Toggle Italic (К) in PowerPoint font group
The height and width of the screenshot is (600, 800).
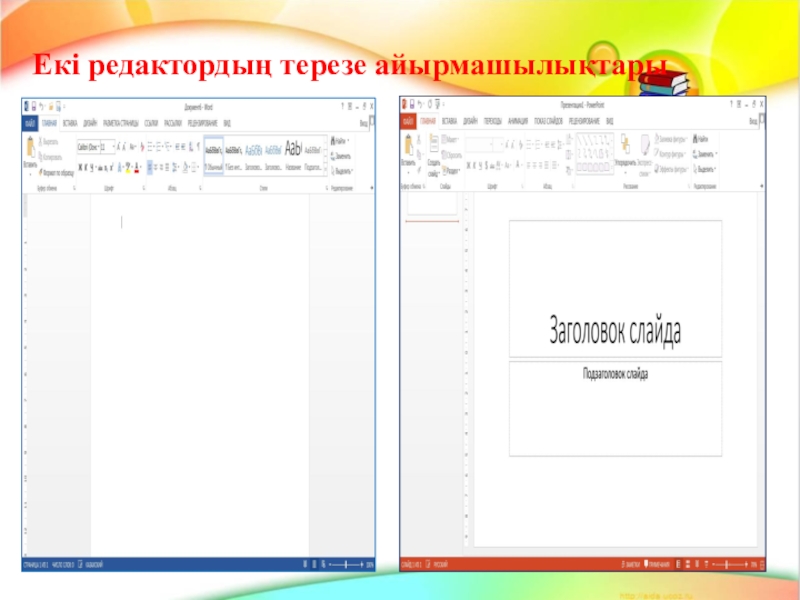[475, 165]
